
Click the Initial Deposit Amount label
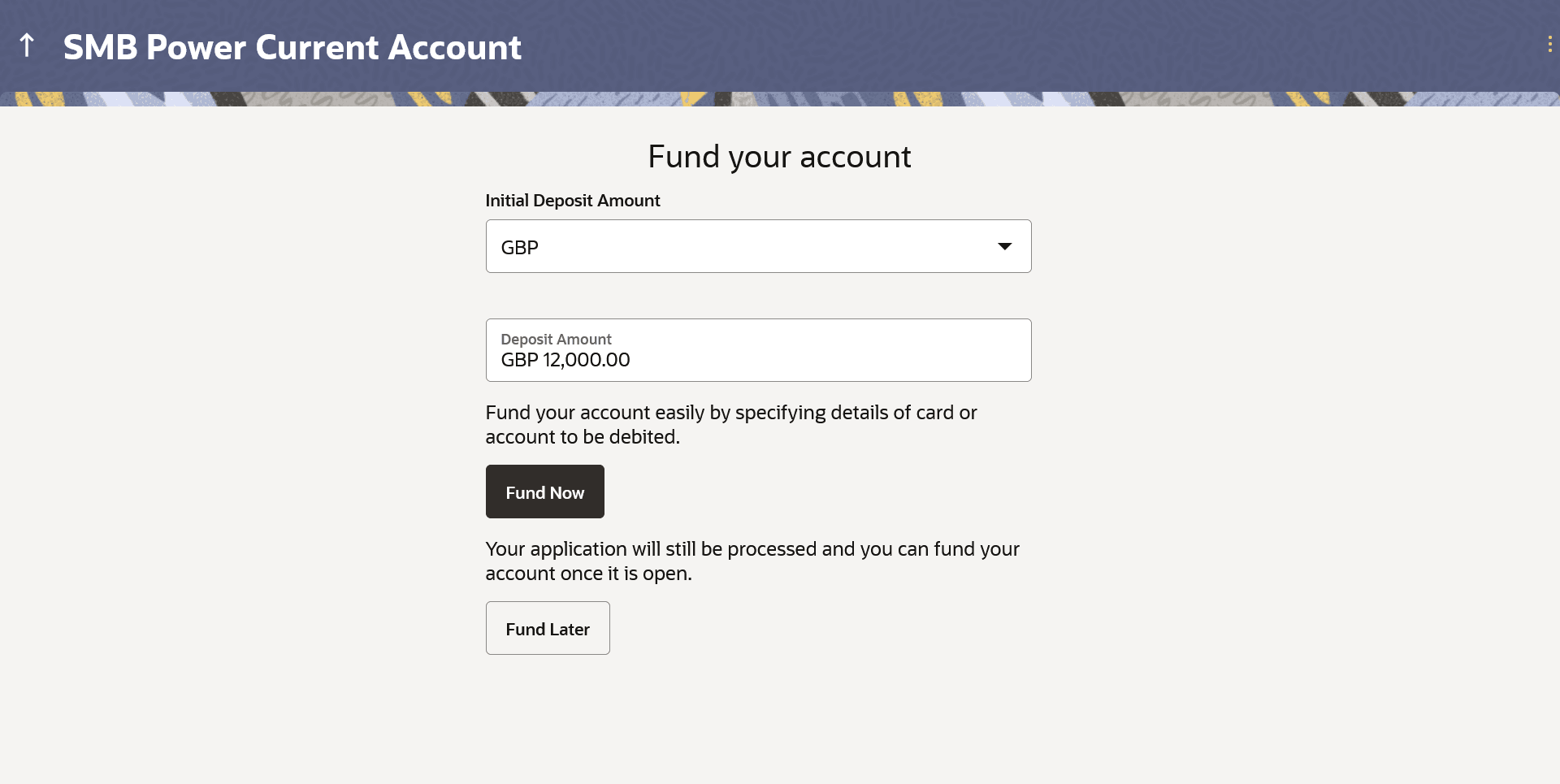572,201
